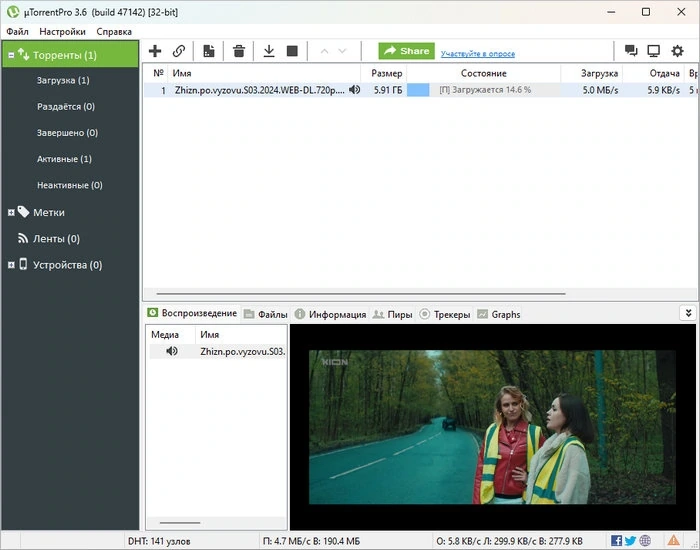Click DHT: 141 узлов status

click(159, 541)
